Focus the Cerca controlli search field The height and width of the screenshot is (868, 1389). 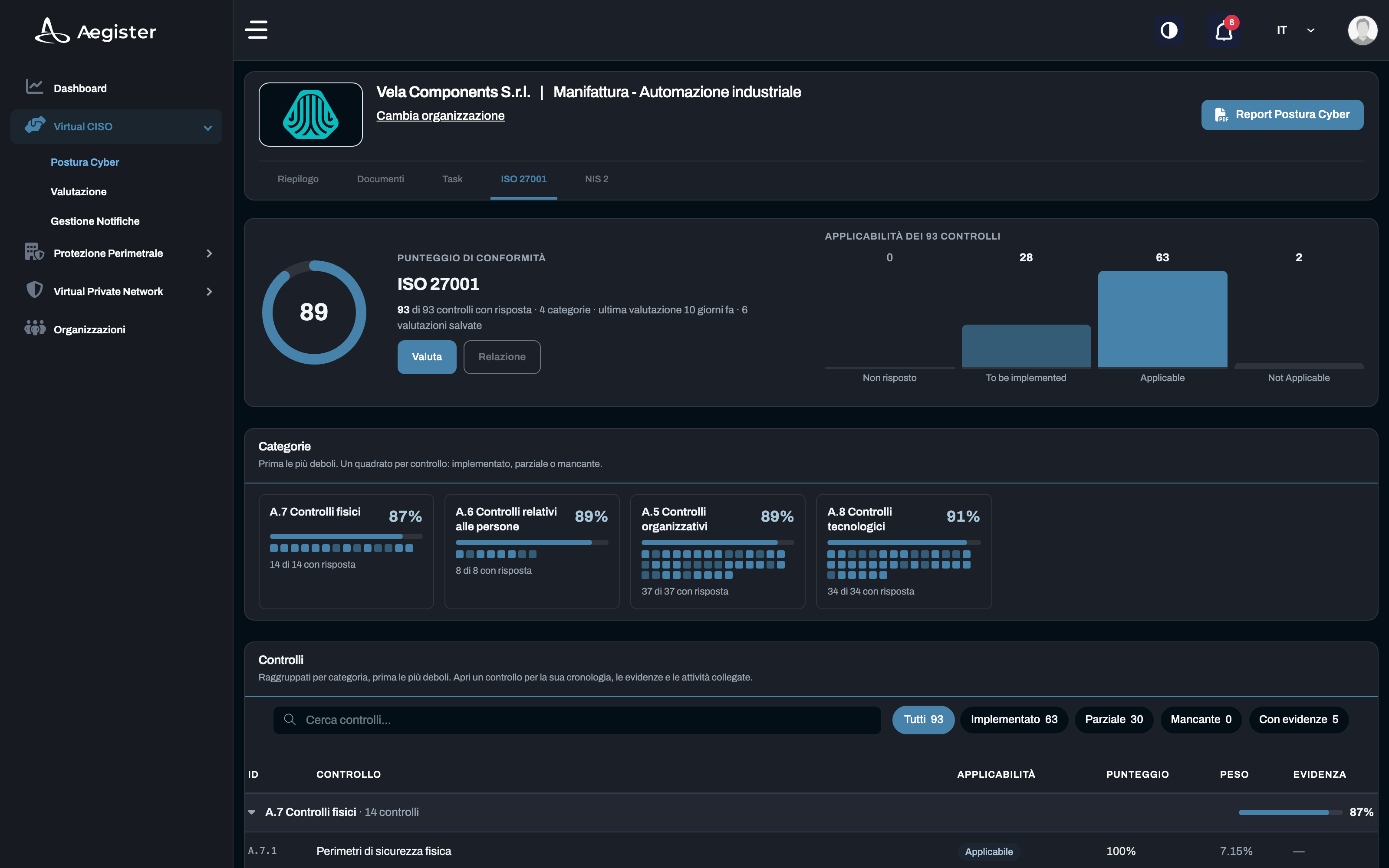click(x=577, y=720)
